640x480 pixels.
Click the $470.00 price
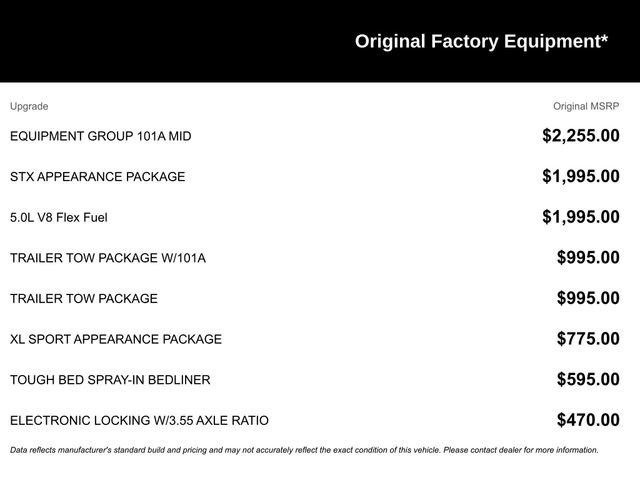[588, 420]
